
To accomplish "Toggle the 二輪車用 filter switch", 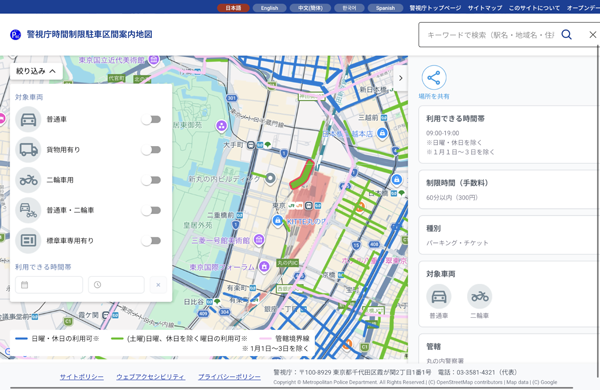I will [151, 180].
